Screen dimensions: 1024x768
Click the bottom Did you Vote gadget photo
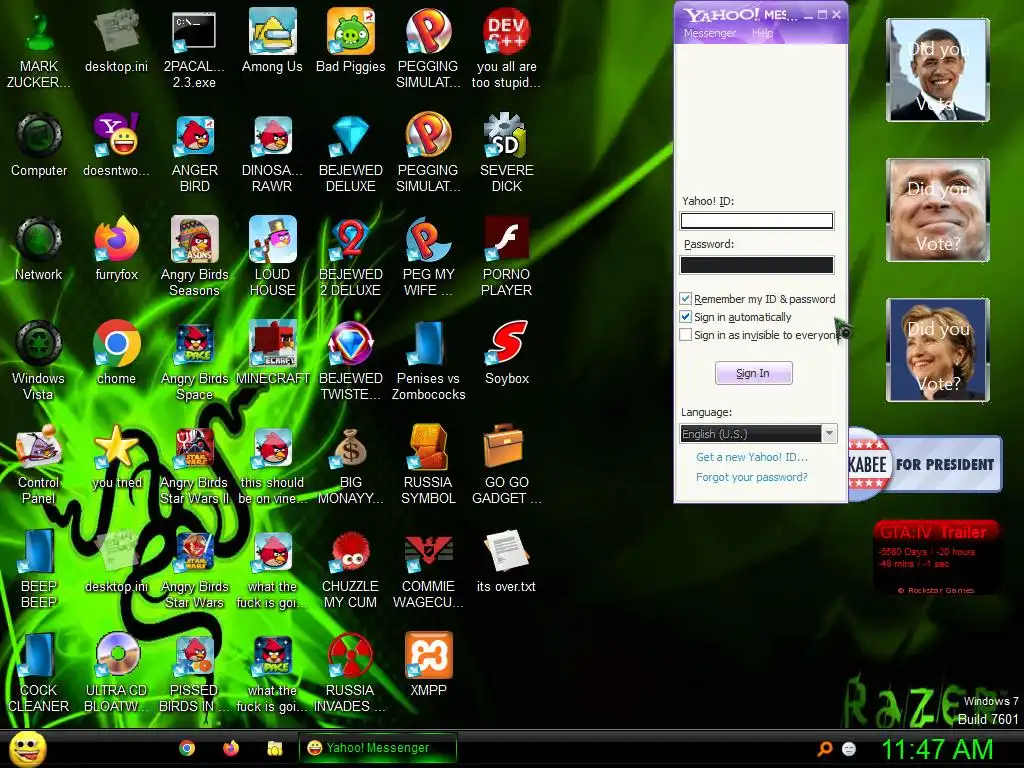click(x=938, y=349)
